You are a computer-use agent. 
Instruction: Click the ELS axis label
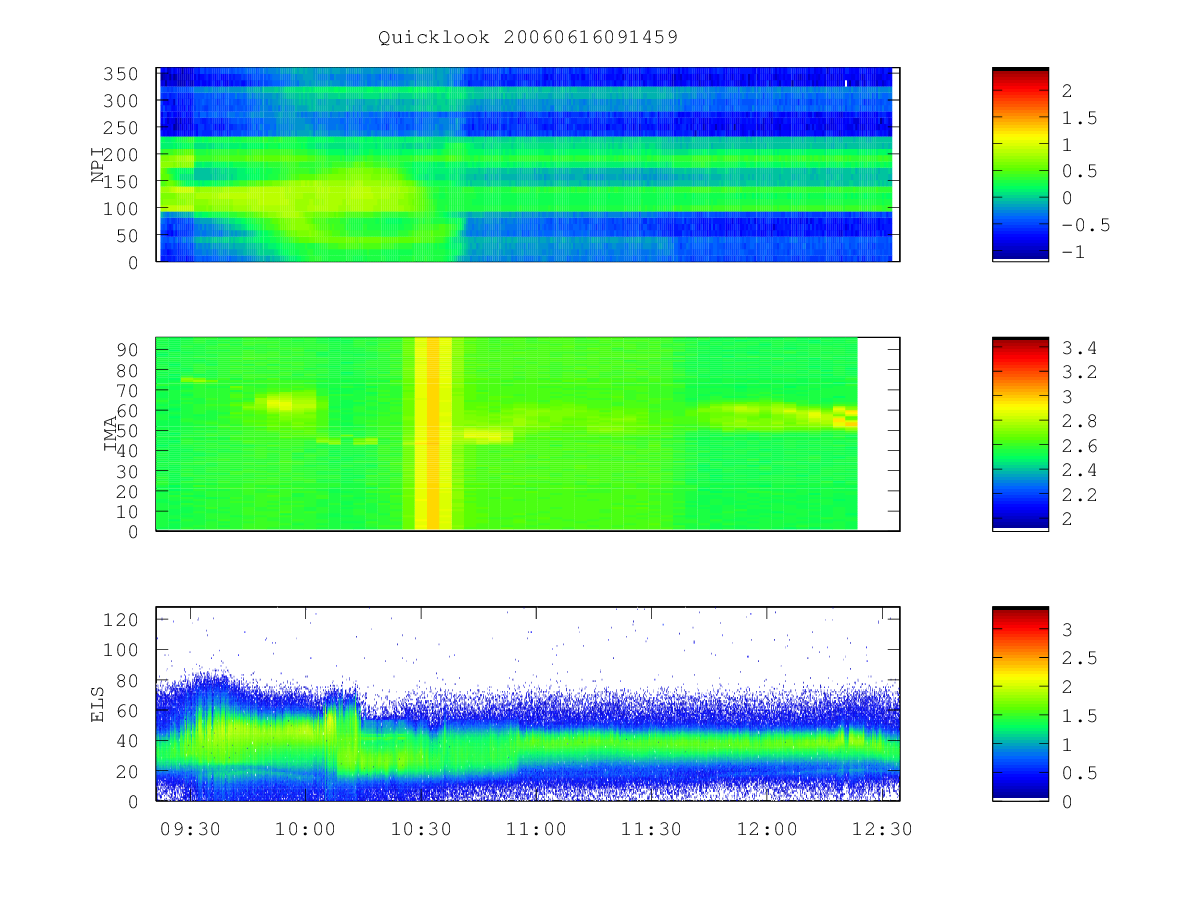pos(98,704)
